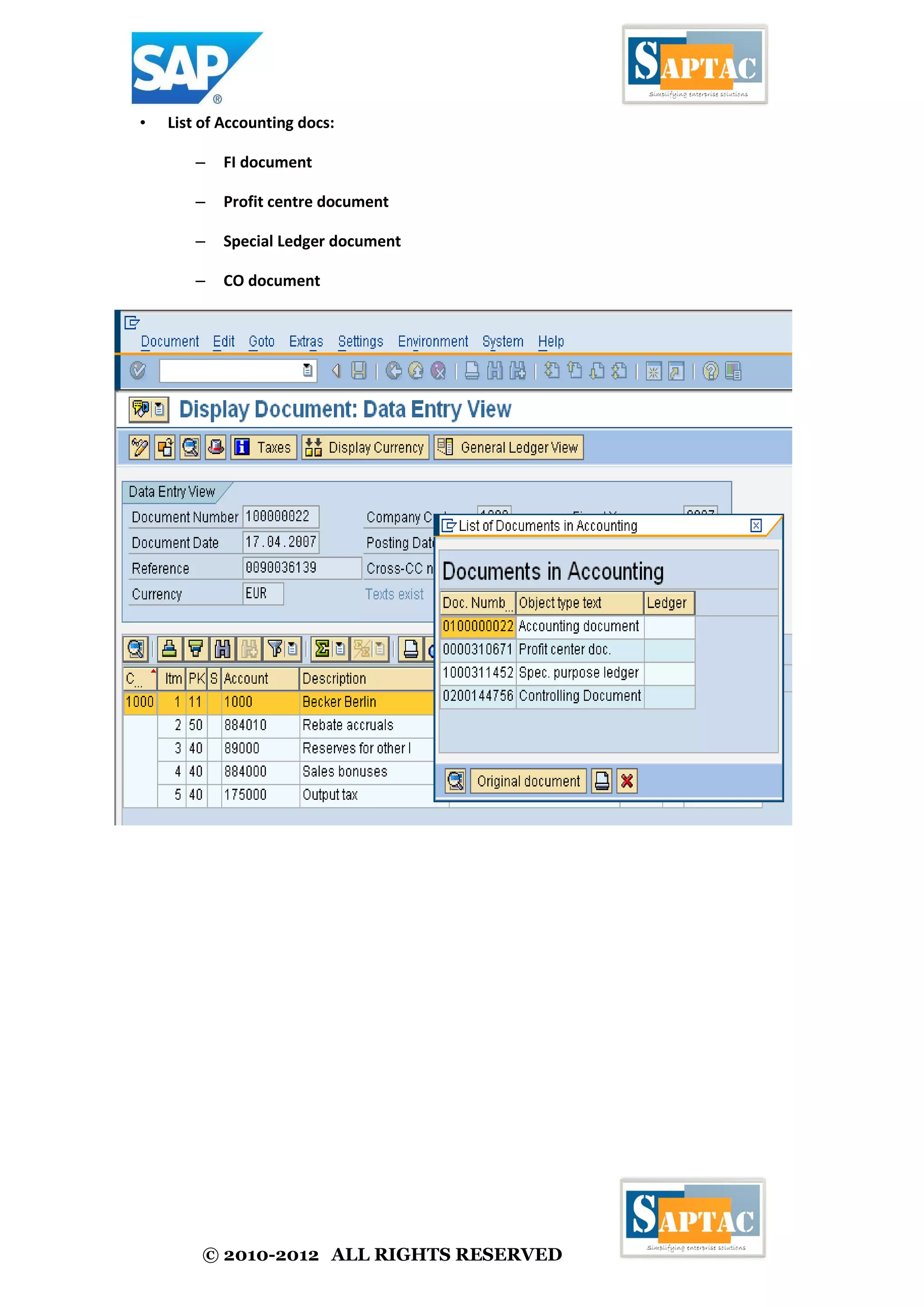Open the Extras menu

point(306,342)
